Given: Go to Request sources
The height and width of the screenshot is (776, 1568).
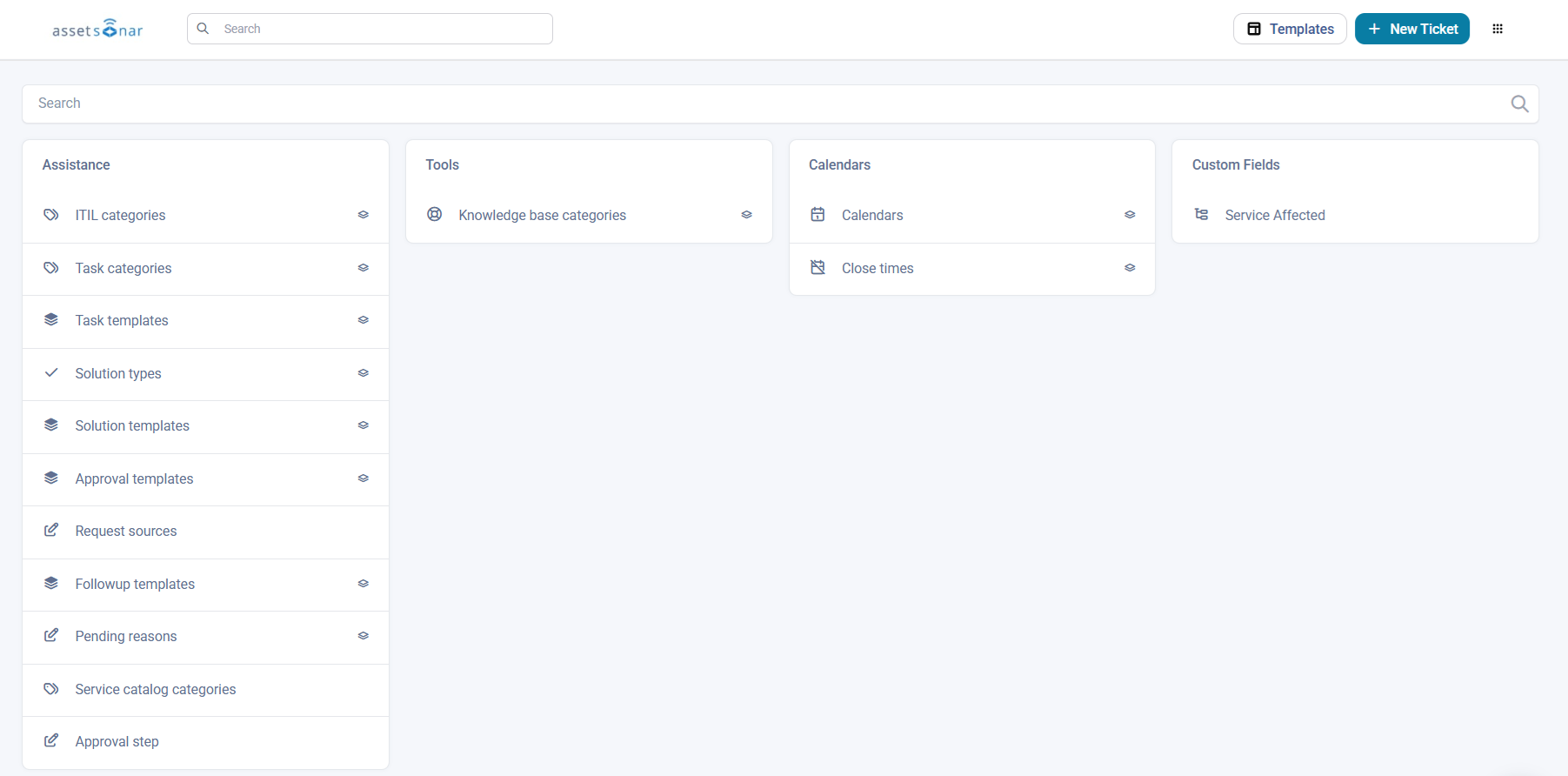Looking at the screenshot, I should pyautogui.click(x=126, y=532).
